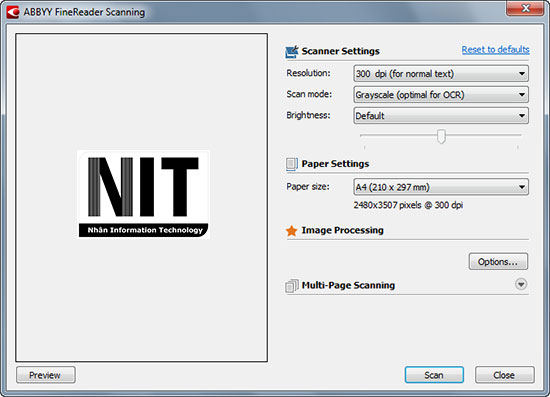Click the Multi-Page Scanning heading
This screenshot has height=397, width=550.
(x=348, y=285)
